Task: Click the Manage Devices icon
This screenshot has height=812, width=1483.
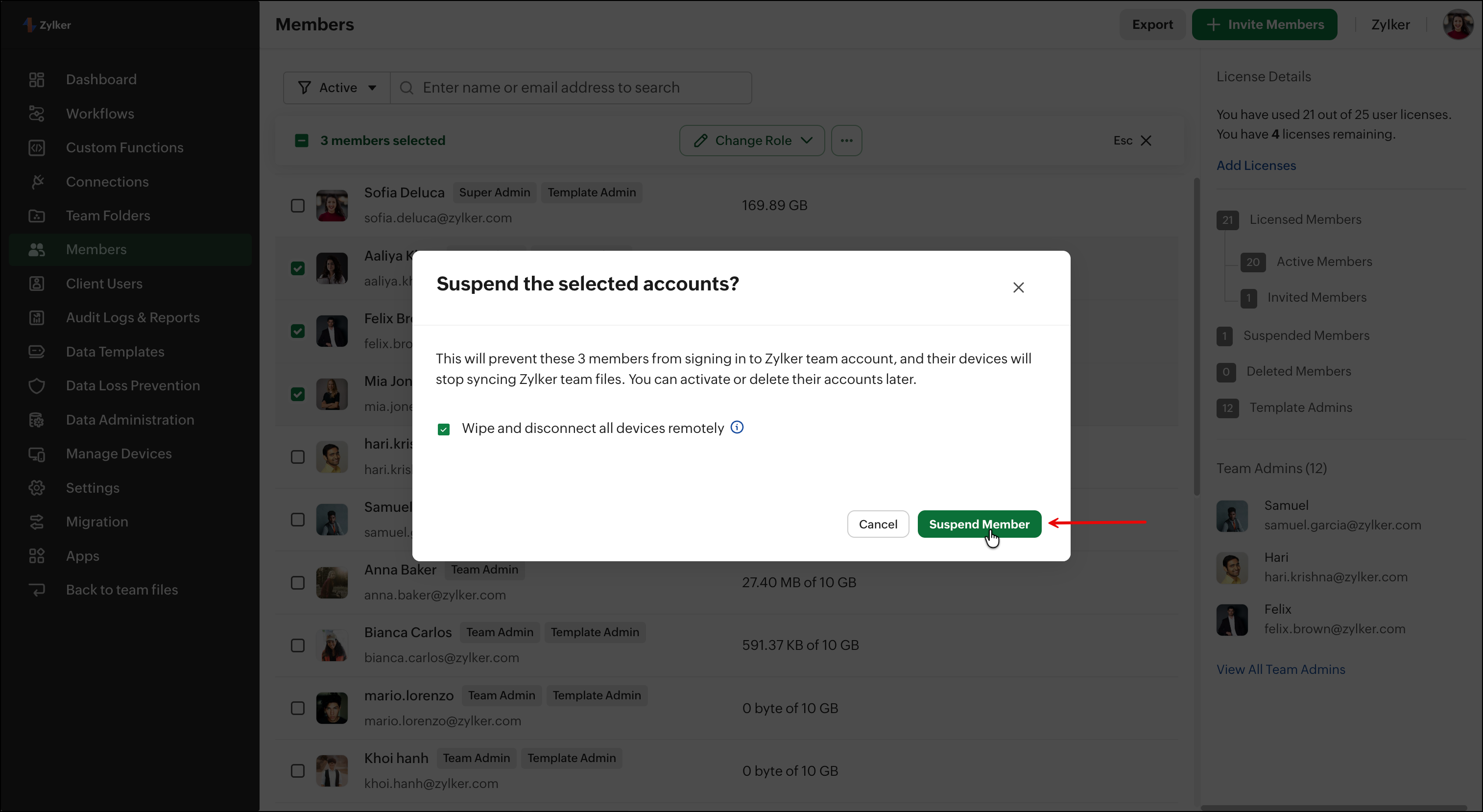Action: (x=37, y=454)
